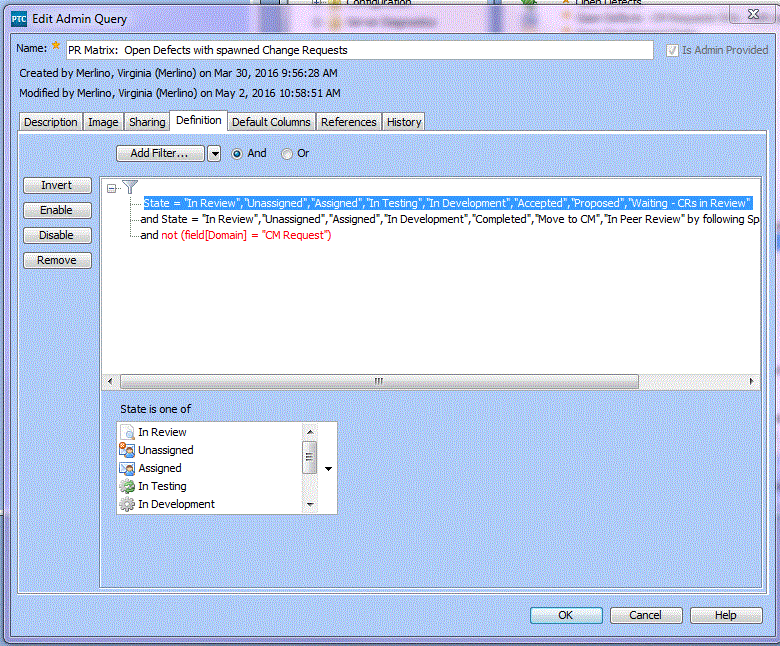
Task: Select 'Assigned' in state list
Action: click(160, 468)
